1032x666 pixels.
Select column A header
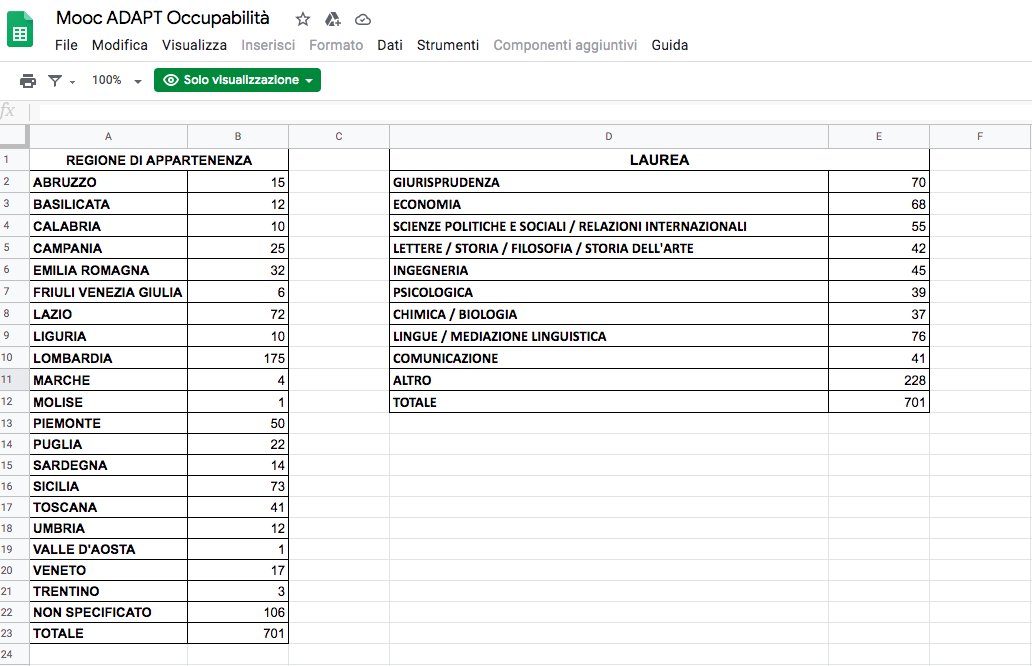click(109, 136)
